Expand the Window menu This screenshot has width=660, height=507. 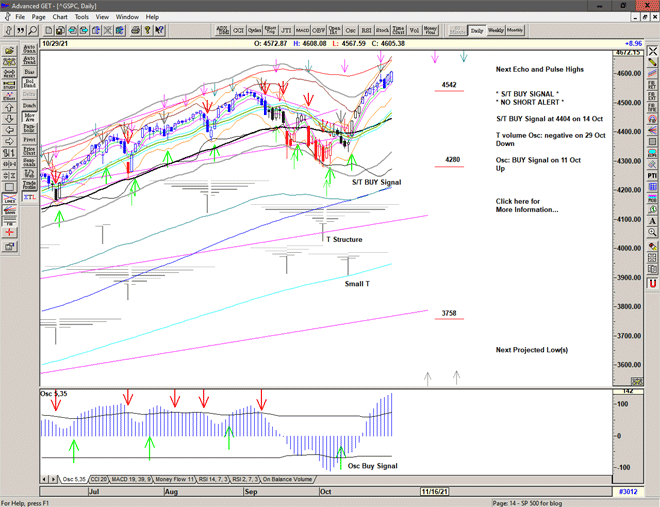127,17
